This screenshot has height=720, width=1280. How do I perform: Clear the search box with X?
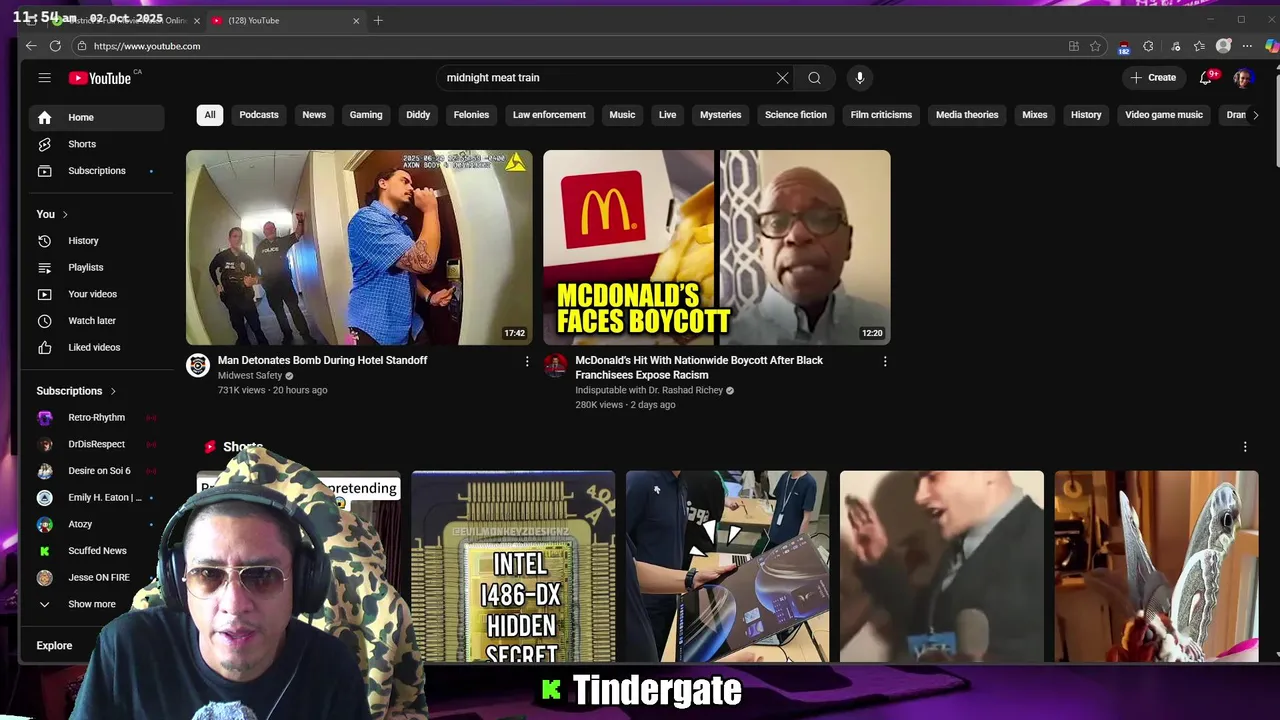(x=782, y=78)
